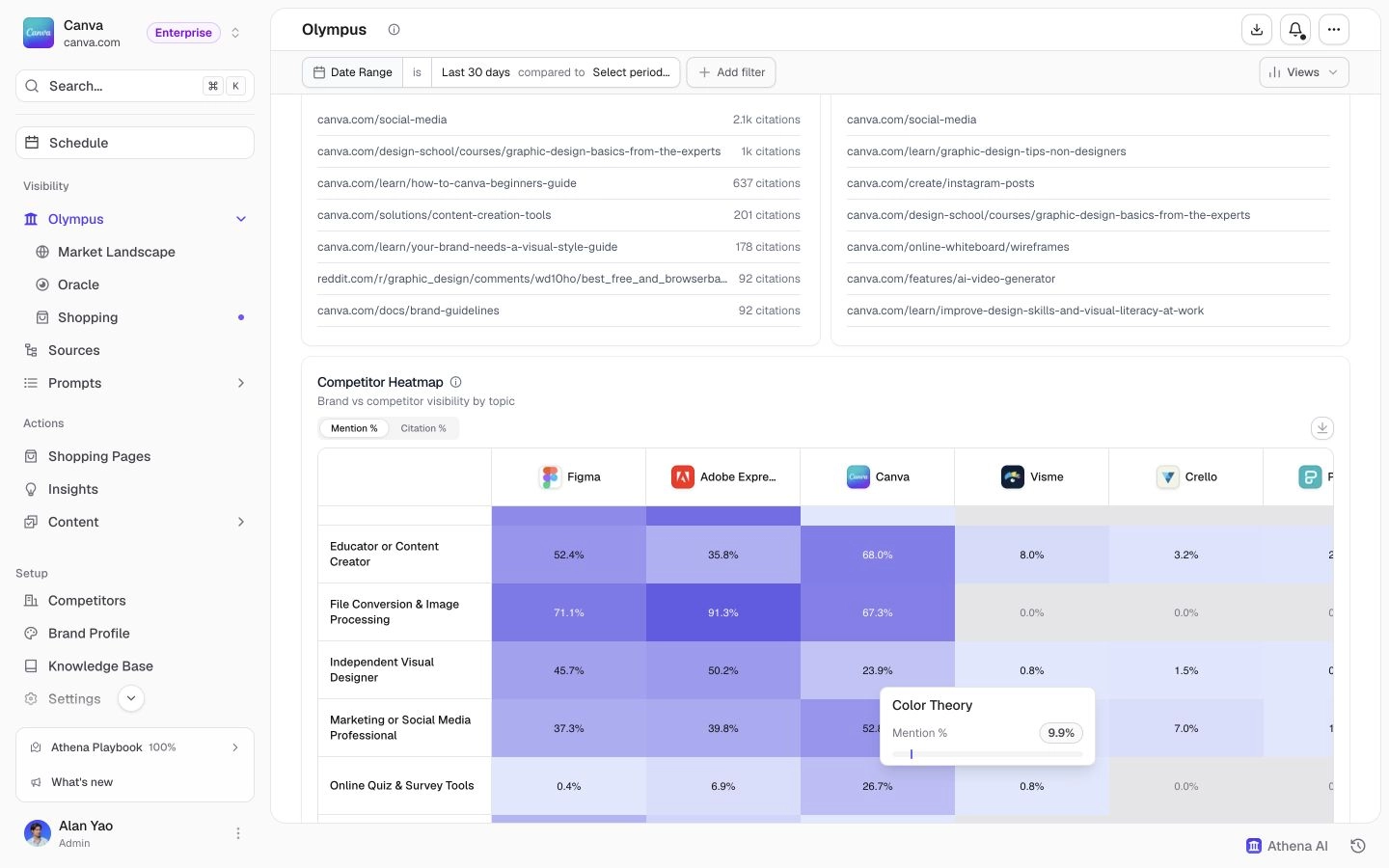Click the Adobe Express column logo

tap(683, 476)
